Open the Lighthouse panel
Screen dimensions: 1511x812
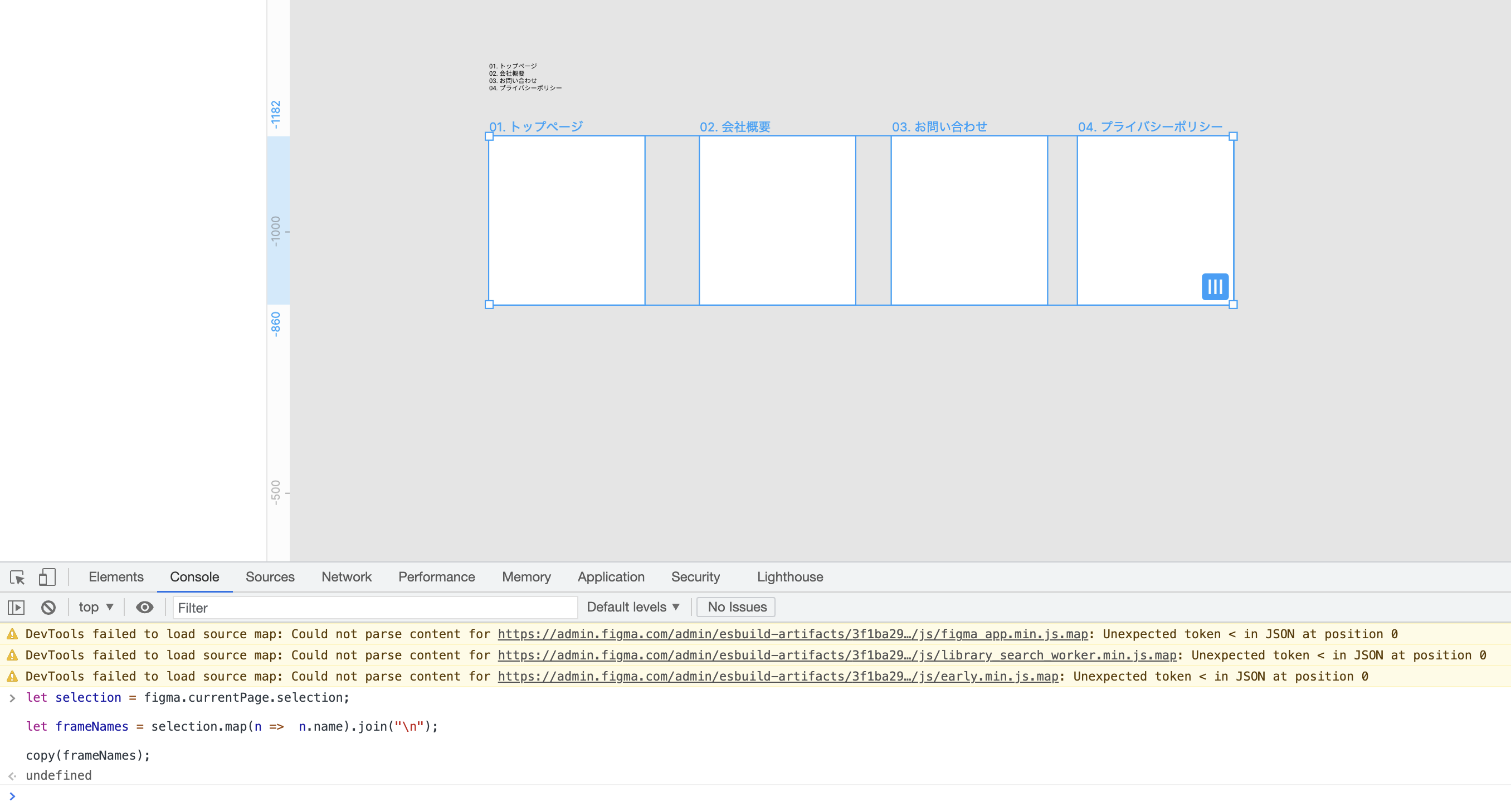tap(789, 577)
